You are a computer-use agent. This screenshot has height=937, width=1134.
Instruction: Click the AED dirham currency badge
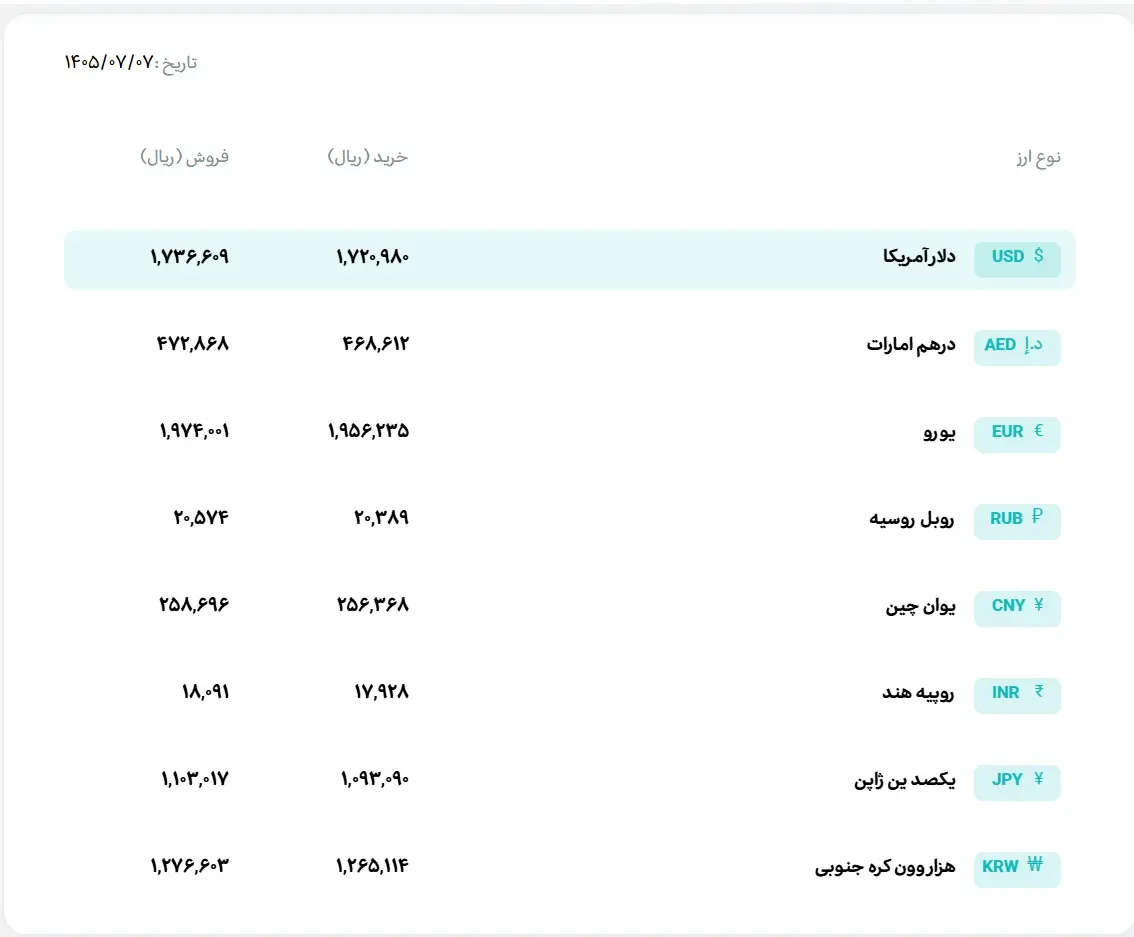[x=1017, y=346]
